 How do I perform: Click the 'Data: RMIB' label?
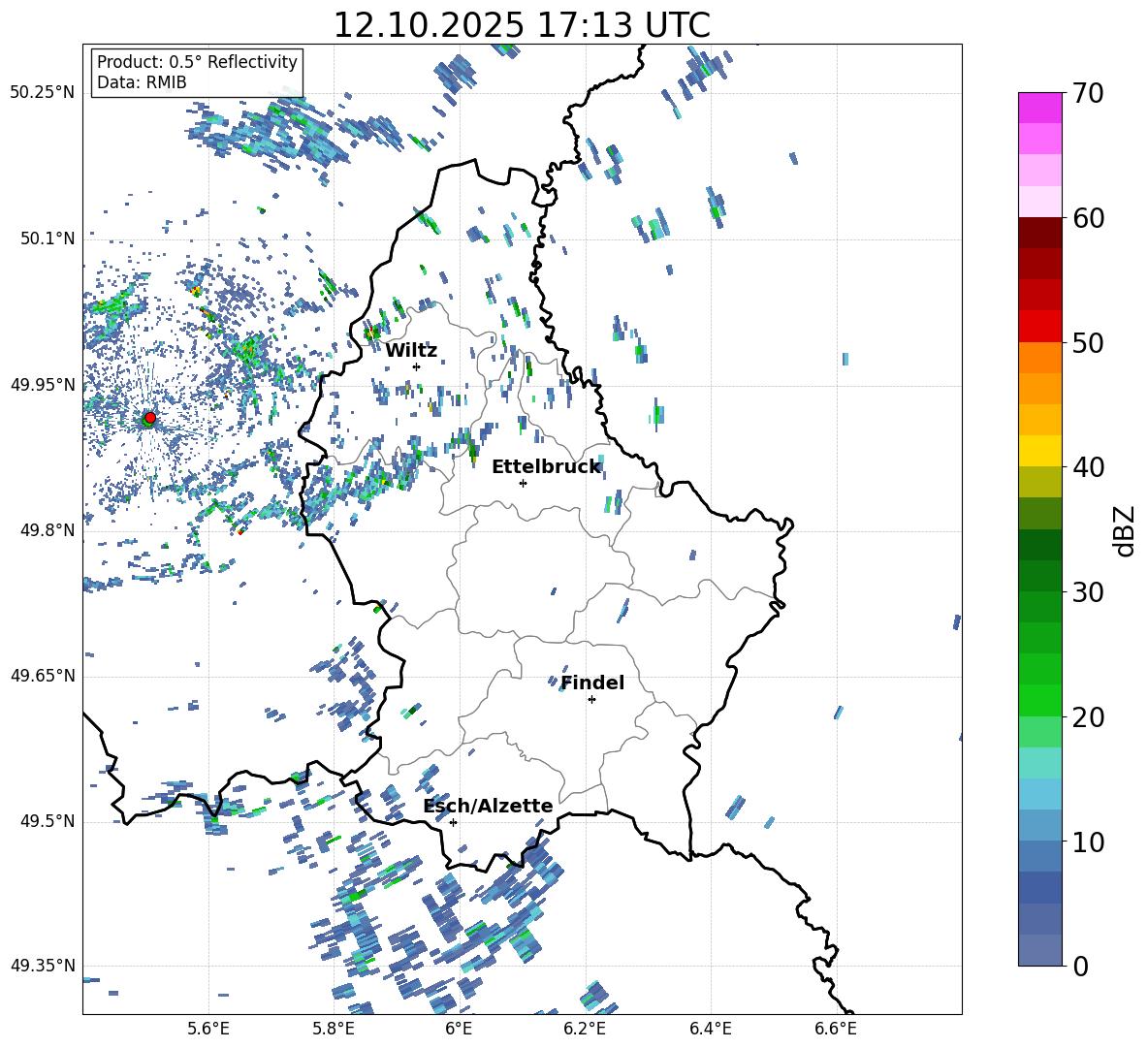[142, 82]
